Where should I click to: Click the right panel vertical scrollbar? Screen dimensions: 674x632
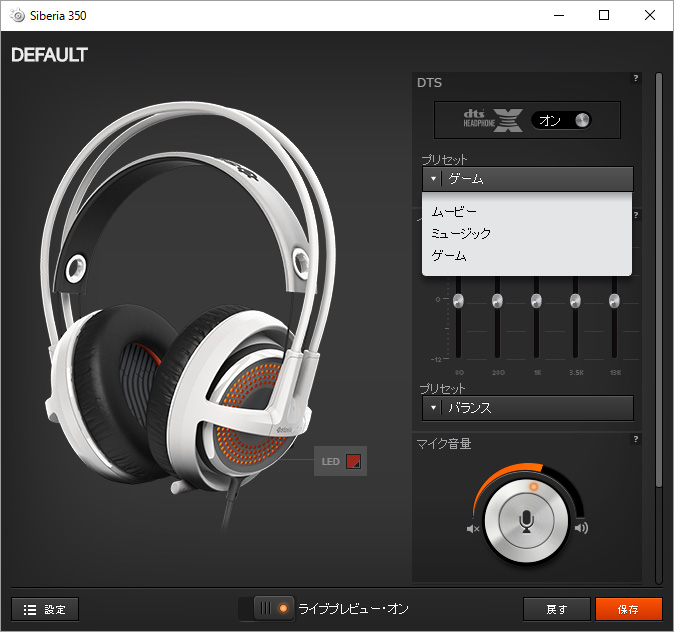click(x=659, y=279)
